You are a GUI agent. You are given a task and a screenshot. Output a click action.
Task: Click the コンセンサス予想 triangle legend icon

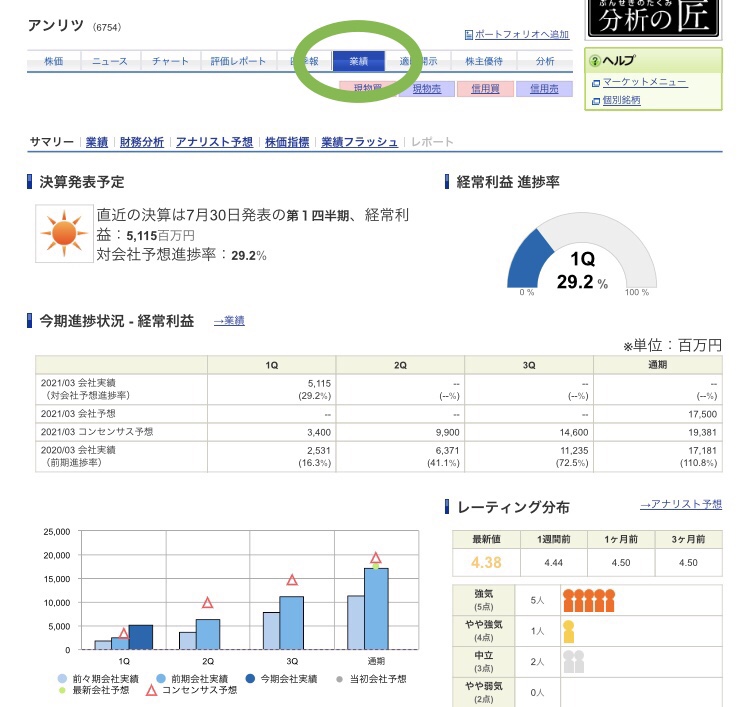151,690
